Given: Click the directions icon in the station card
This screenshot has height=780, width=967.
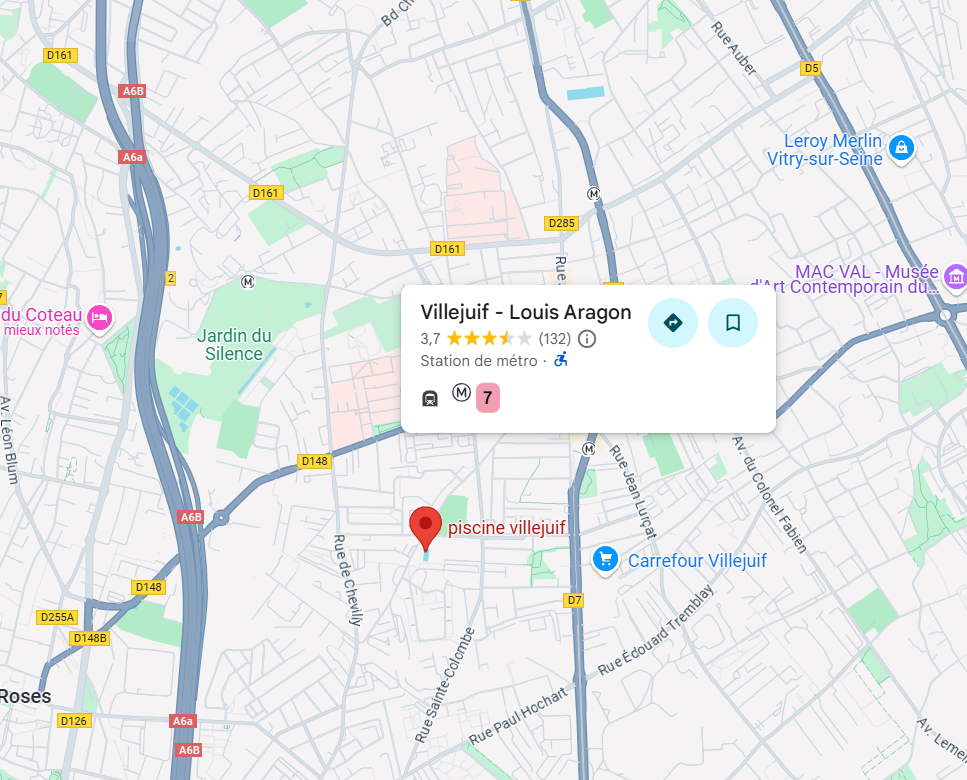Looking at the screenshot, I should point(673,322).
